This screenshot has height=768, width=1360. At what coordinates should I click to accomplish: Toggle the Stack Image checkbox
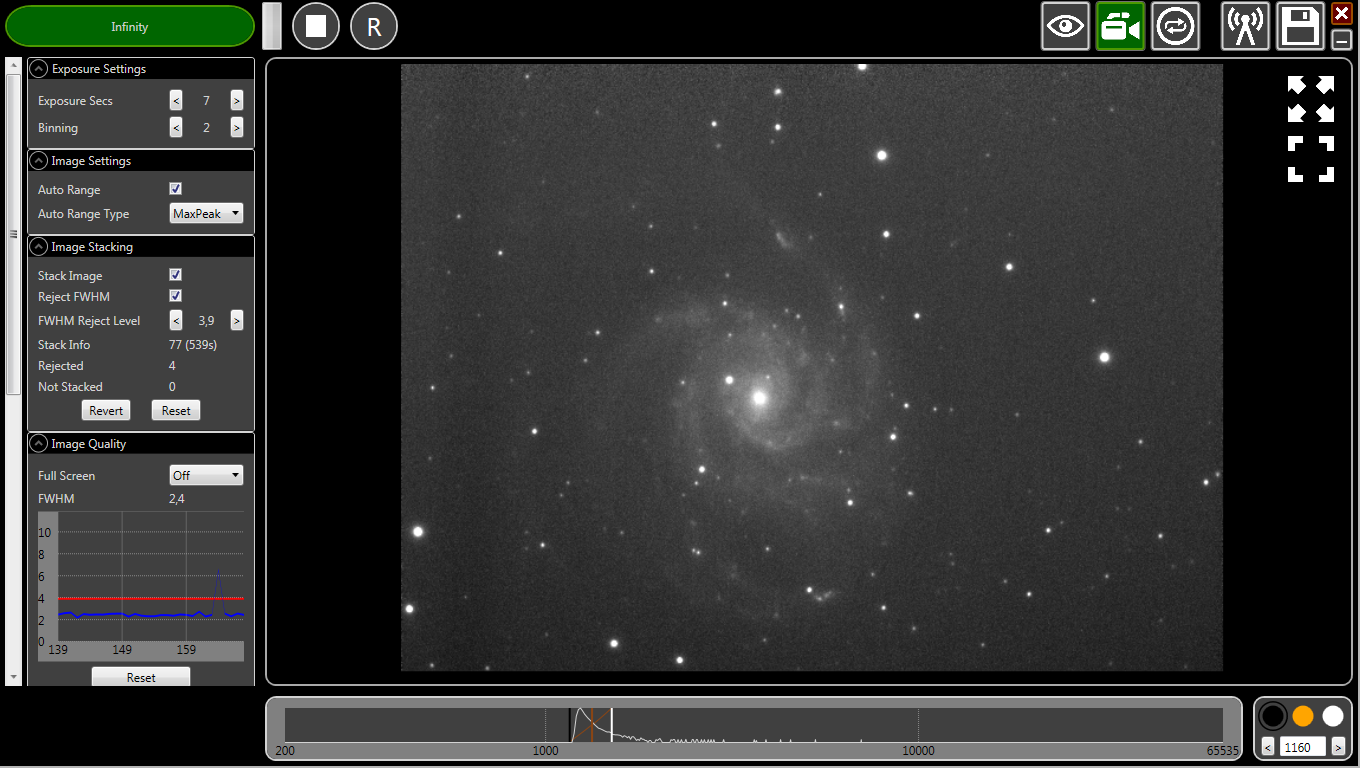(x=176, y=275)
